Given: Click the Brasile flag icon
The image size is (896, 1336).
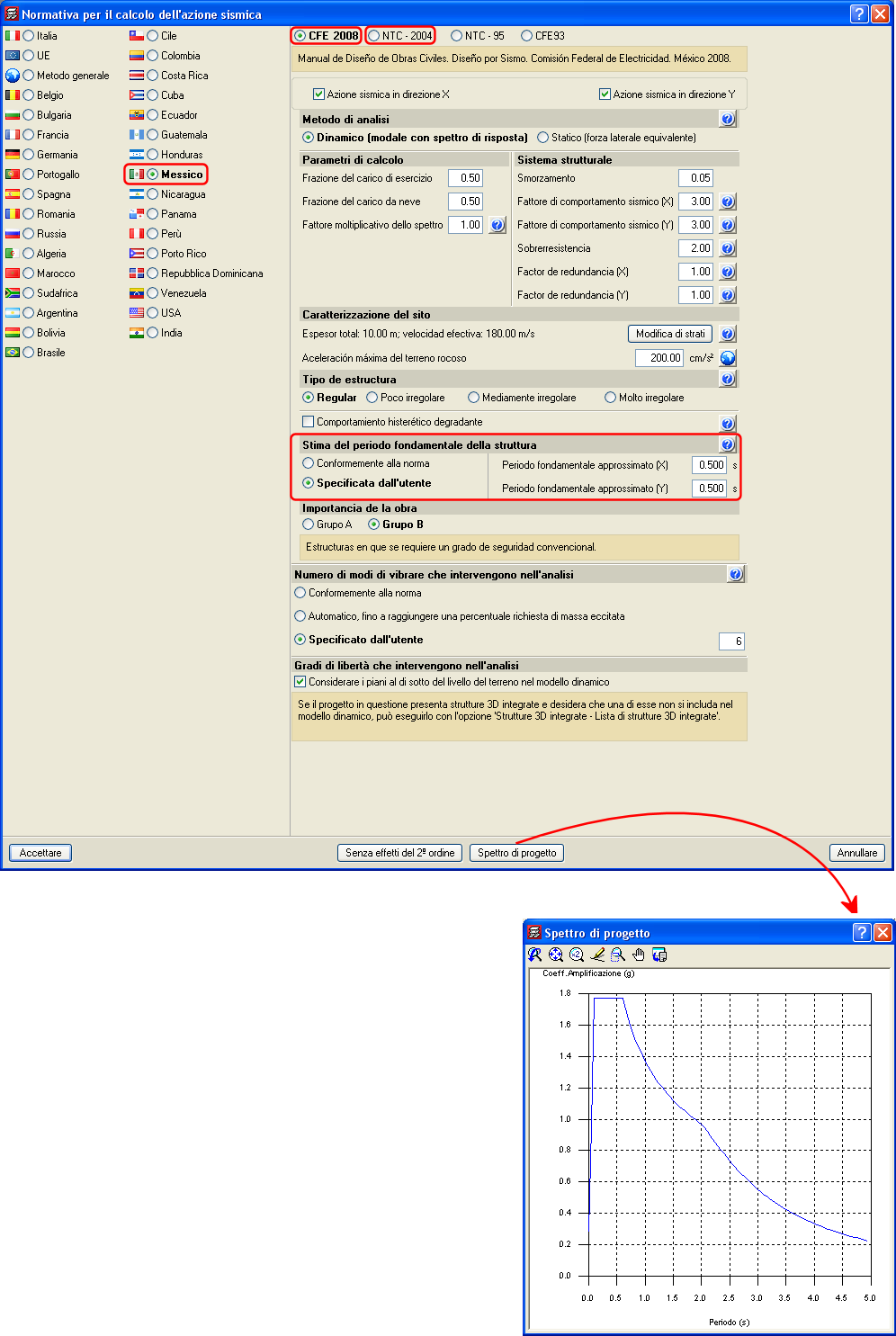Looking at the screenshot, I should click(13, 353).
